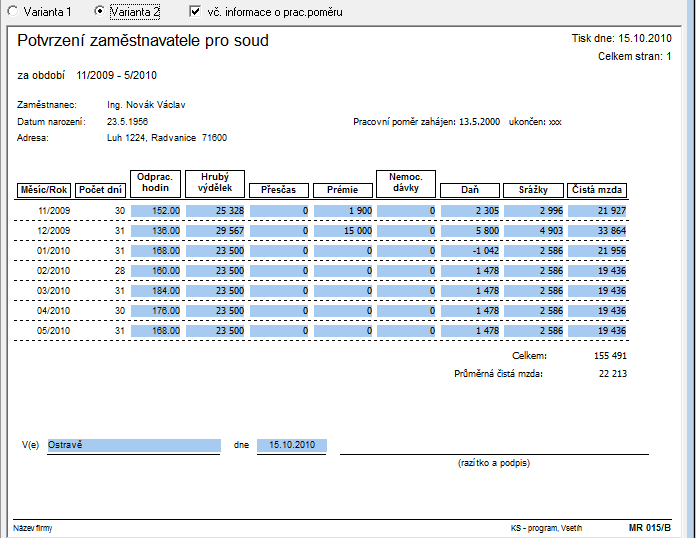Edit Srážky 2 586 for 04/2010
The height and width of the screenshot is (538, 696).
coord(534,311)
